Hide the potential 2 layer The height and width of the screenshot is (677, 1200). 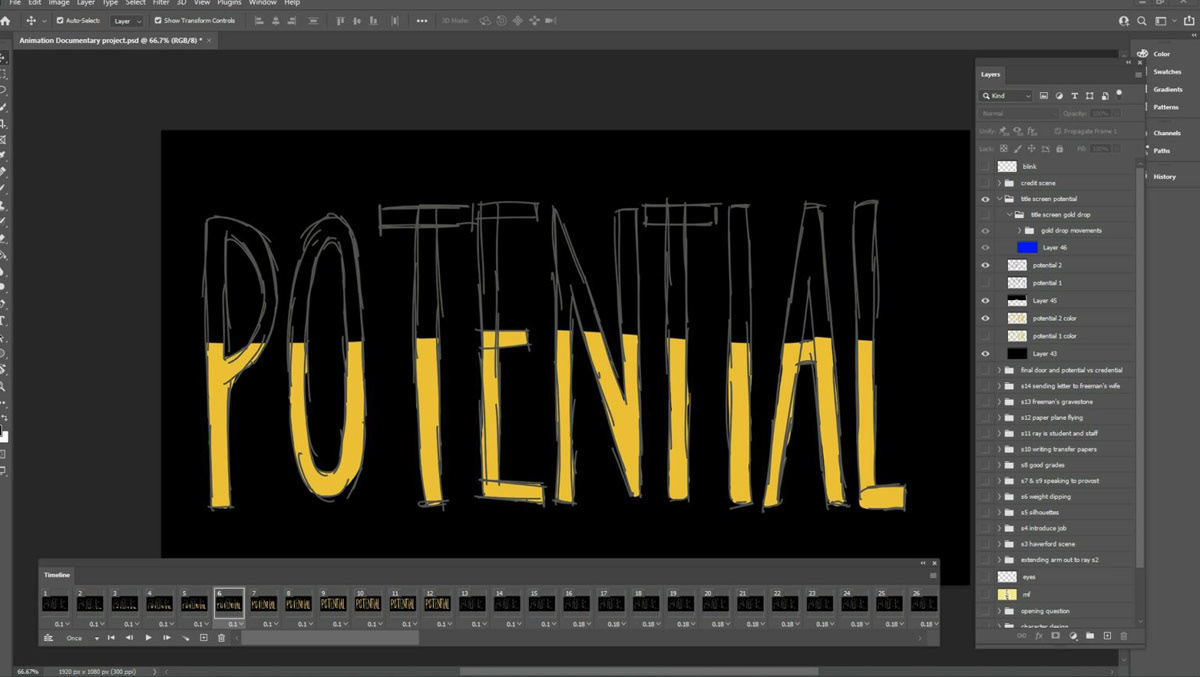[985, 265]
